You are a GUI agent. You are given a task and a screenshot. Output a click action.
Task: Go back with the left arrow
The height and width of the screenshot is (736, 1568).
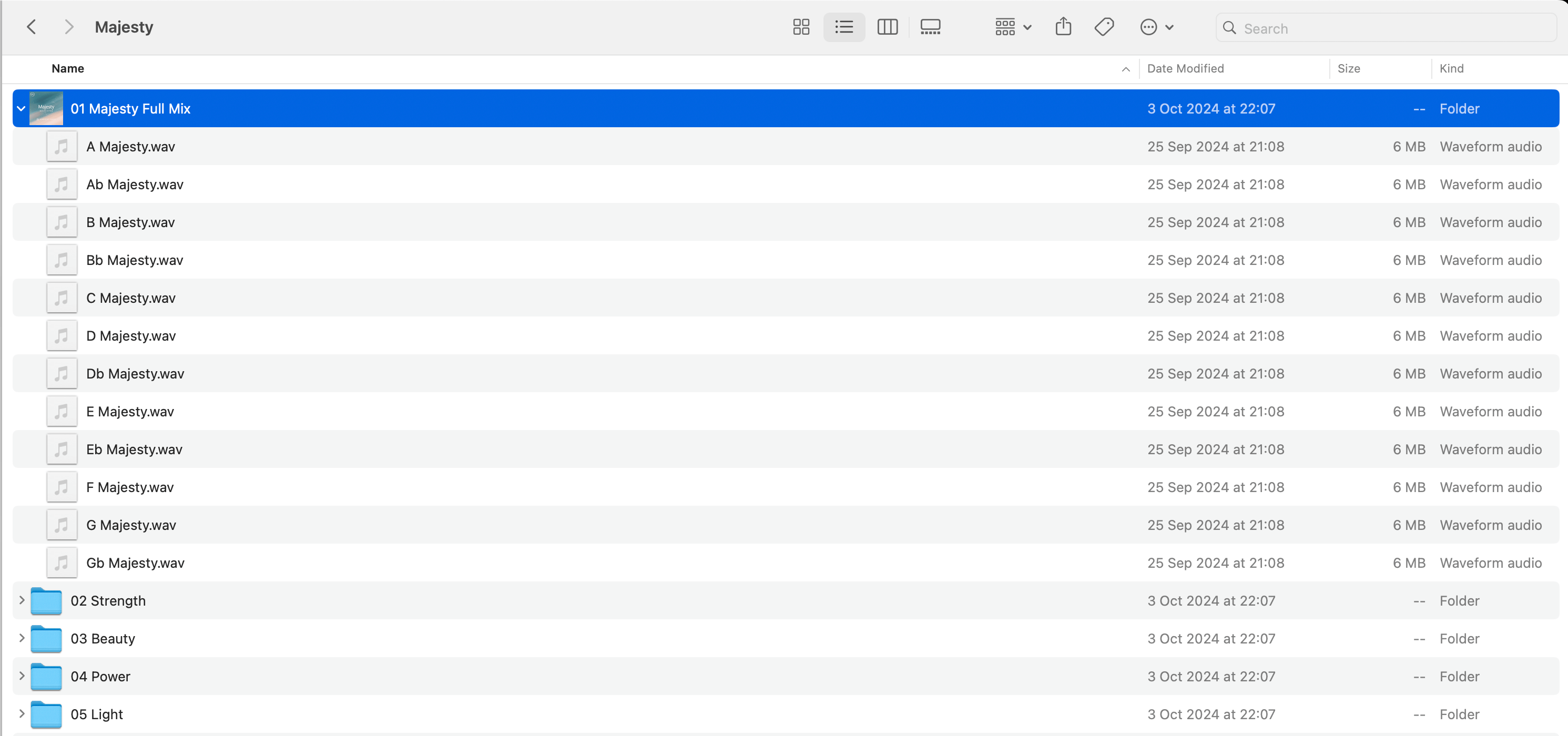tap(32, 27)
